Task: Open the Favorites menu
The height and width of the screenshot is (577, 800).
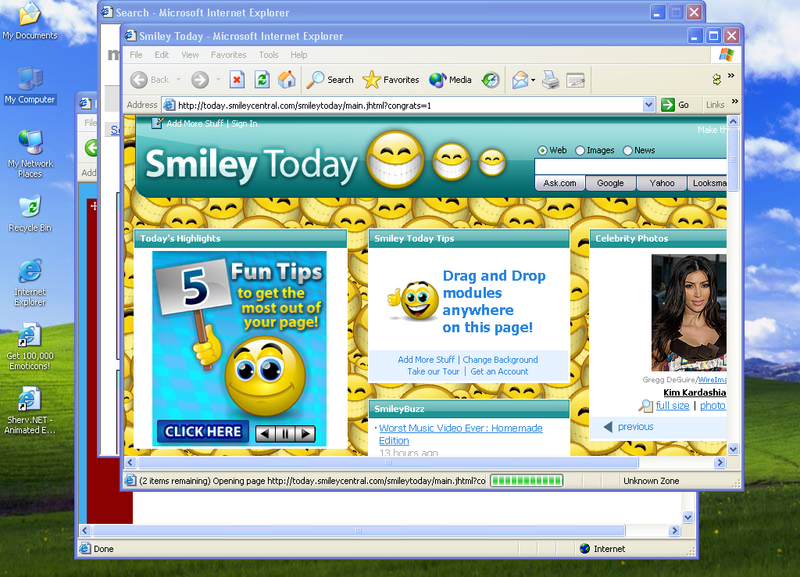Action: [x=229, y=55]
